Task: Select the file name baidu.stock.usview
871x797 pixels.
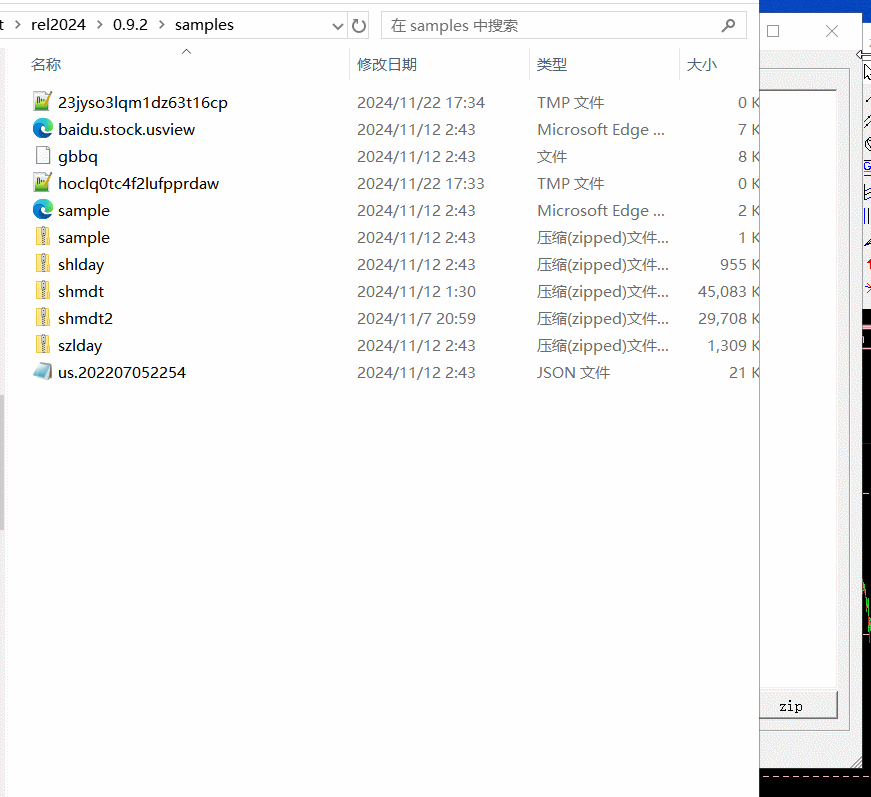Action: 127,129
